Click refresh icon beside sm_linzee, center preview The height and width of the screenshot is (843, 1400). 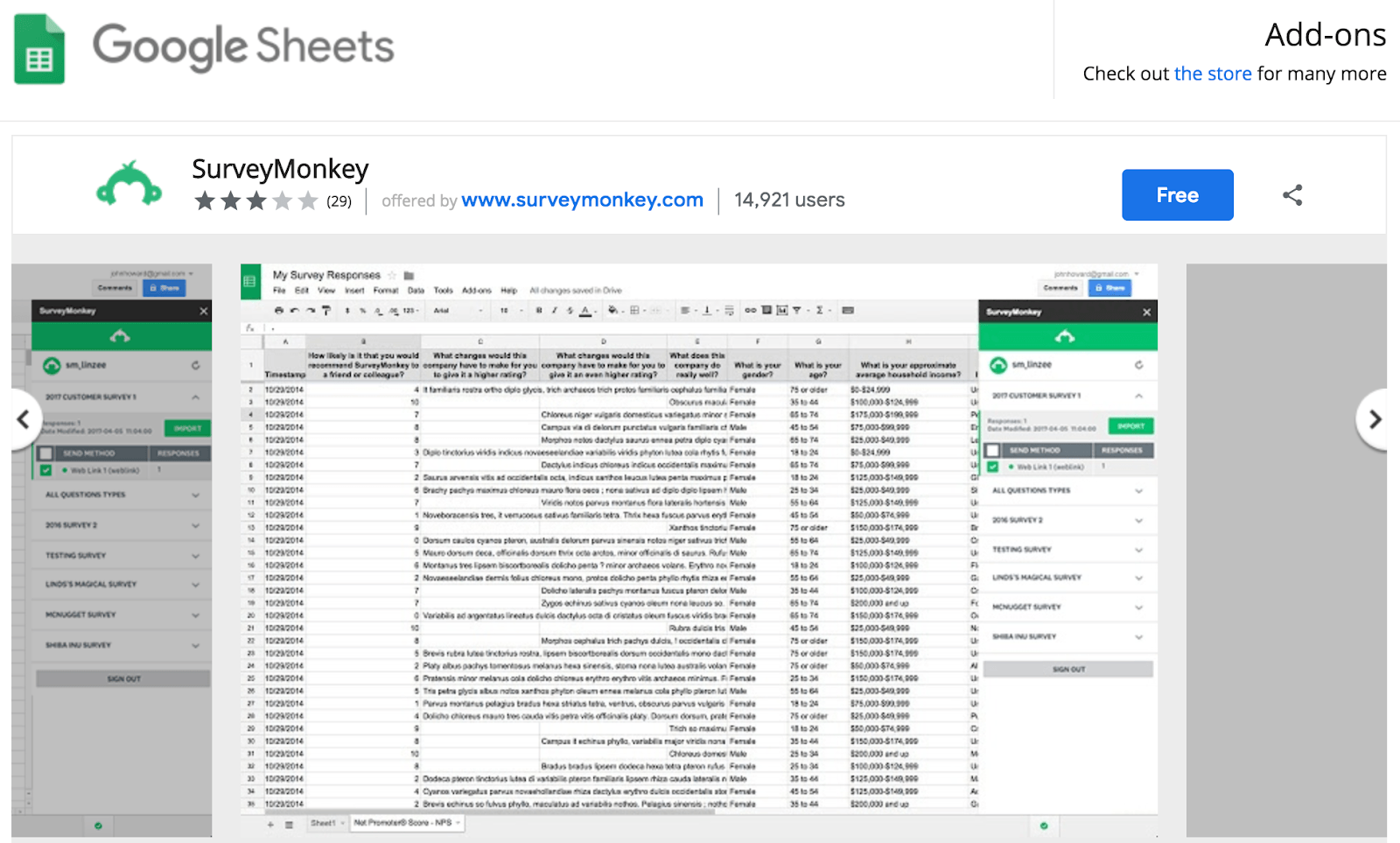coord(1138,365)
